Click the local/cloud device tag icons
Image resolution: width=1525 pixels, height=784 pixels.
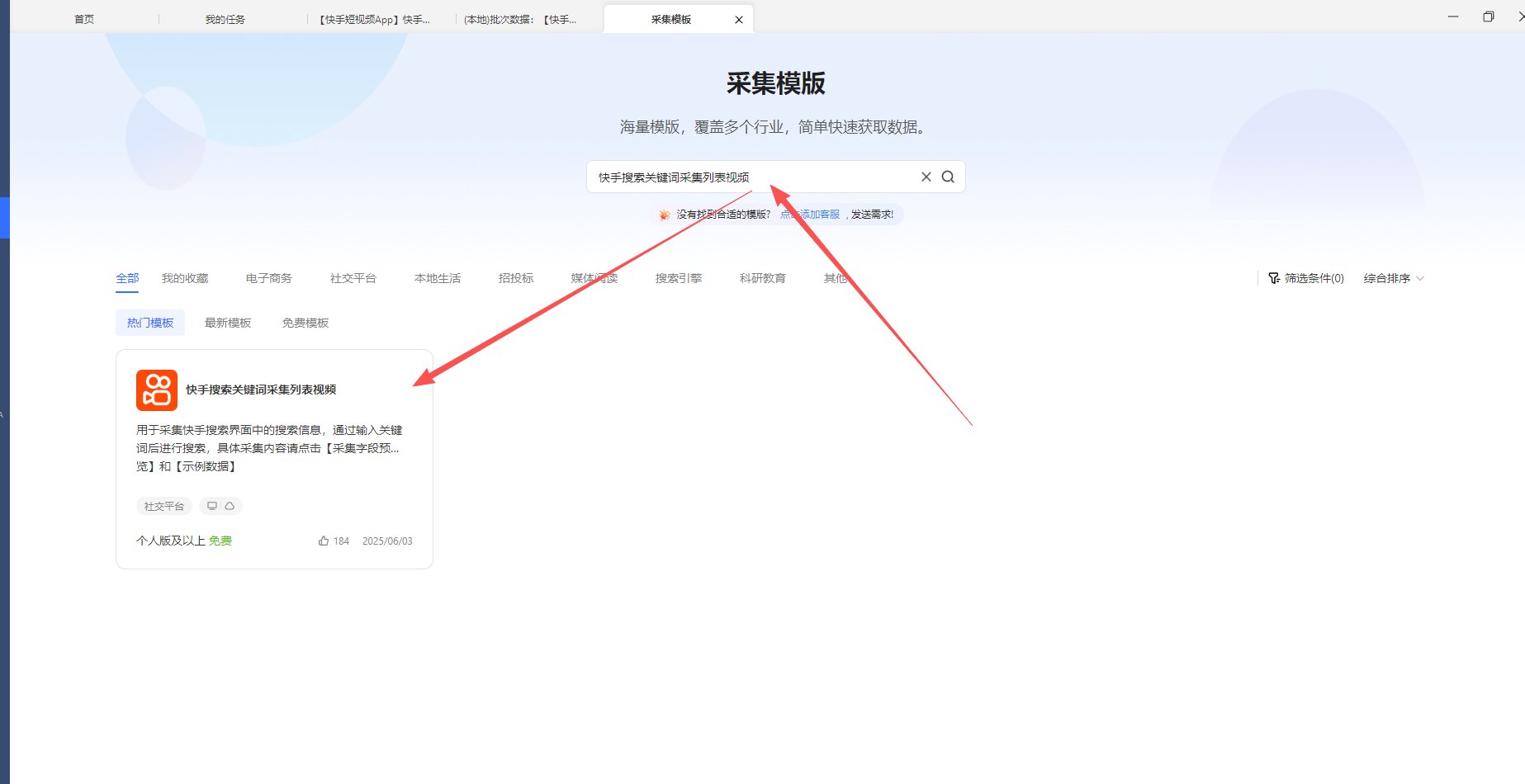[x=220, y=506]
